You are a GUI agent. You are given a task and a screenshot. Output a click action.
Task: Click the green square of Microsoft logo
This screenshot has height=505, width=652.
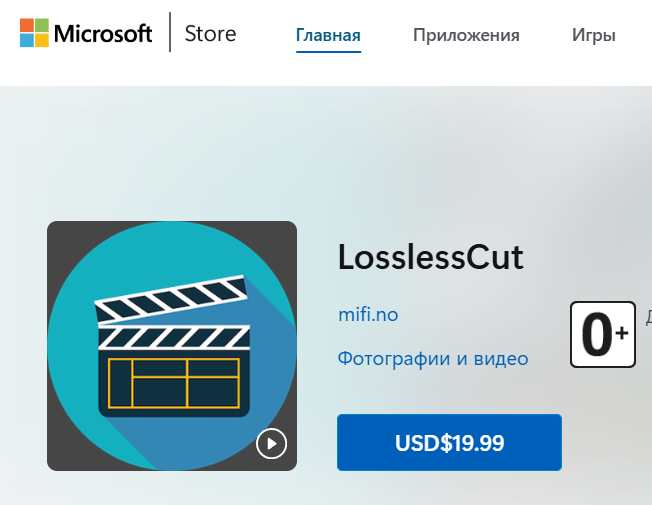pos(42,25)
